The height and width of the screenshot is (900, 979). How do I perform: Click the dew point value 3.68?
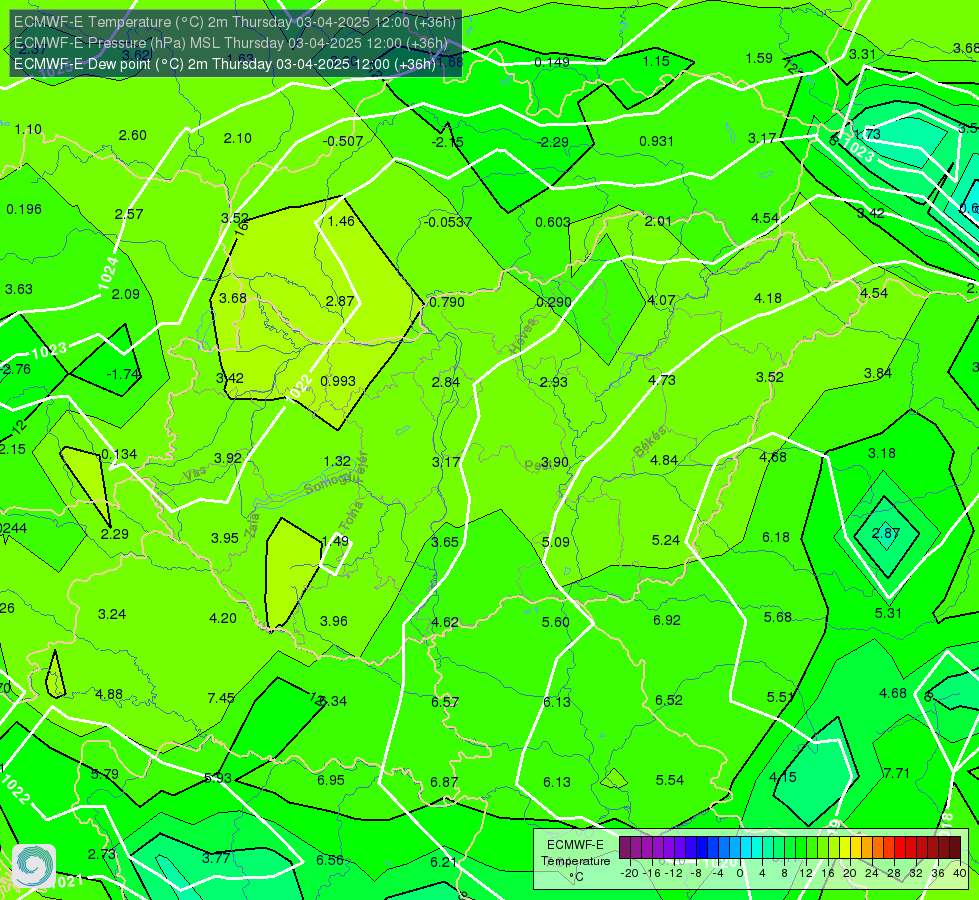pyautogui.click(x=233, y=299)
